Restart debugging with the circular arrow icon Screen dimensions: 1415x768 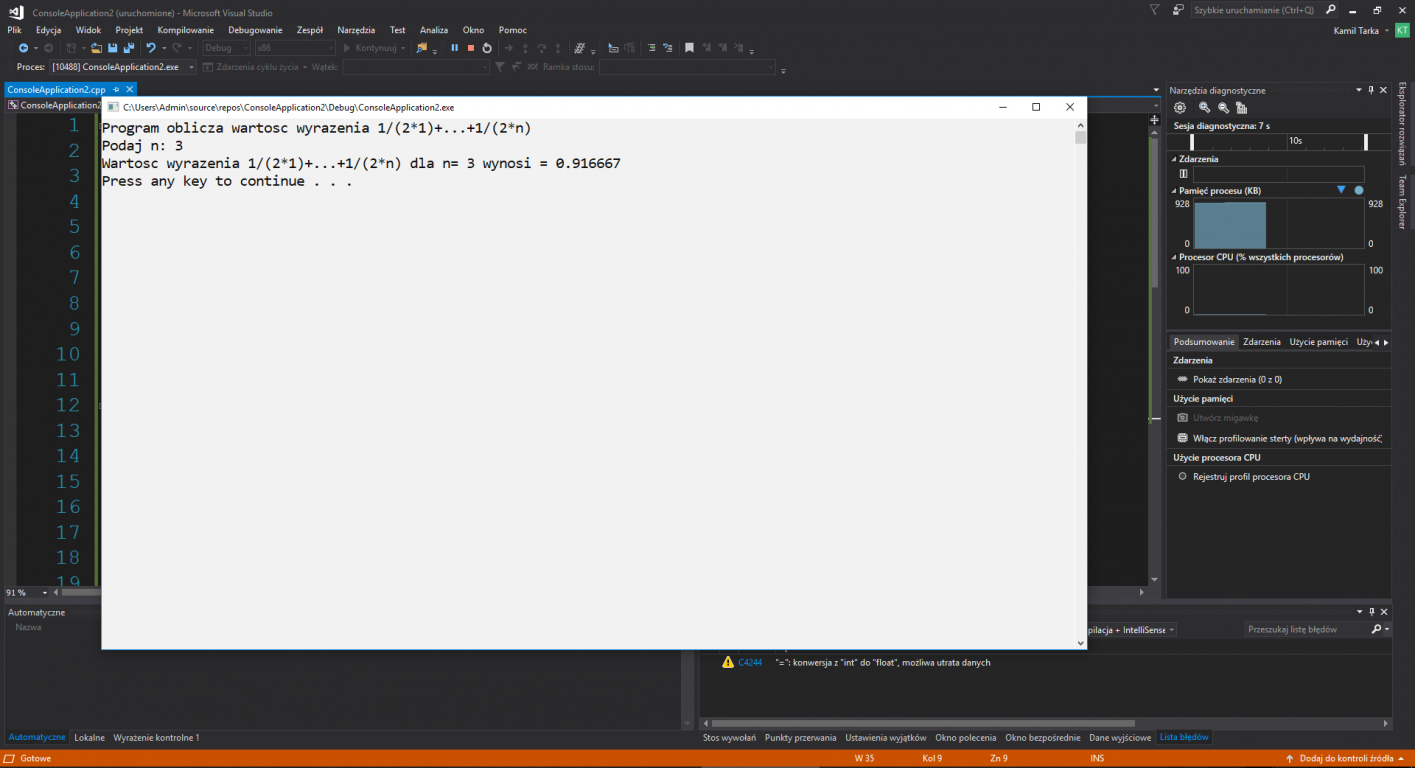tap(487, 48)
